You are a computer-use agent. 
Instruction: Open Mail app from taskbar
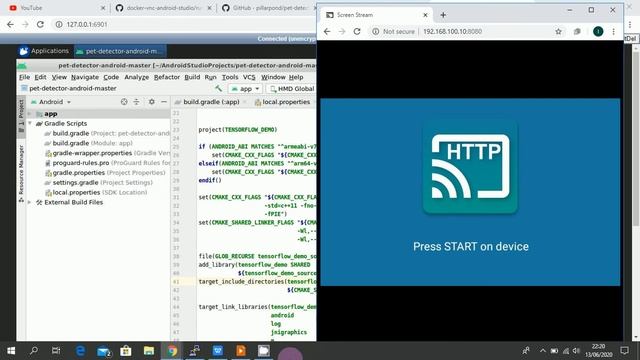(x=104, y=351)
